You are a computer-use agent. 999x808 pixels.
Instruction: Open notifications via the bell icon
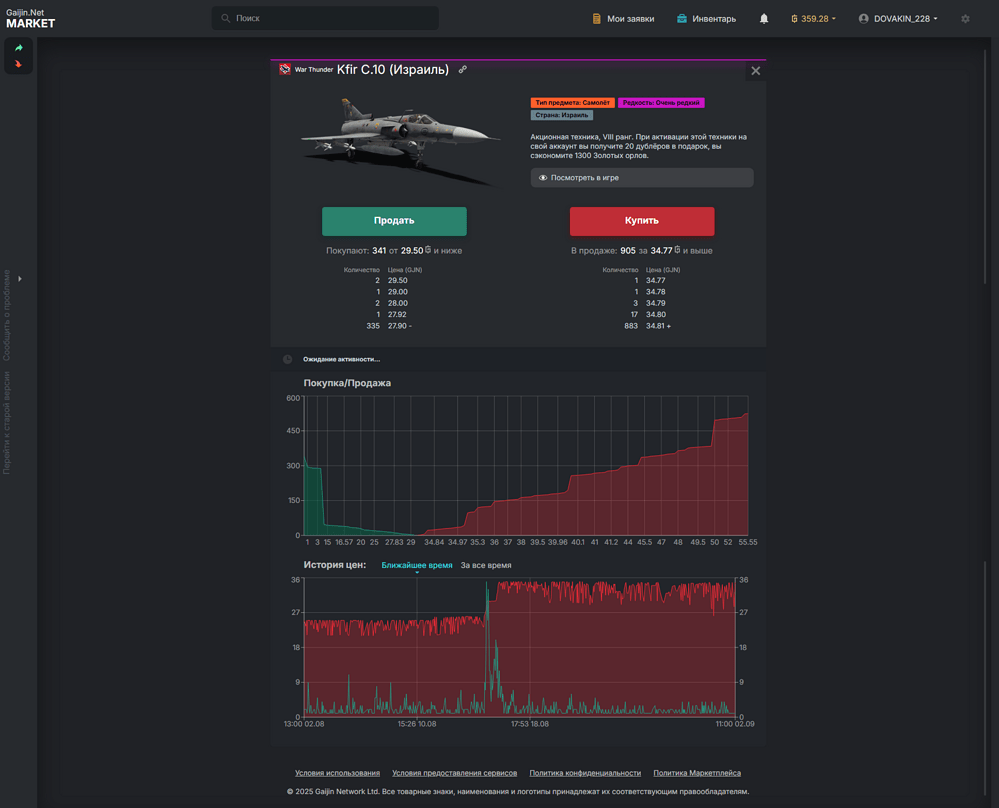764,18
